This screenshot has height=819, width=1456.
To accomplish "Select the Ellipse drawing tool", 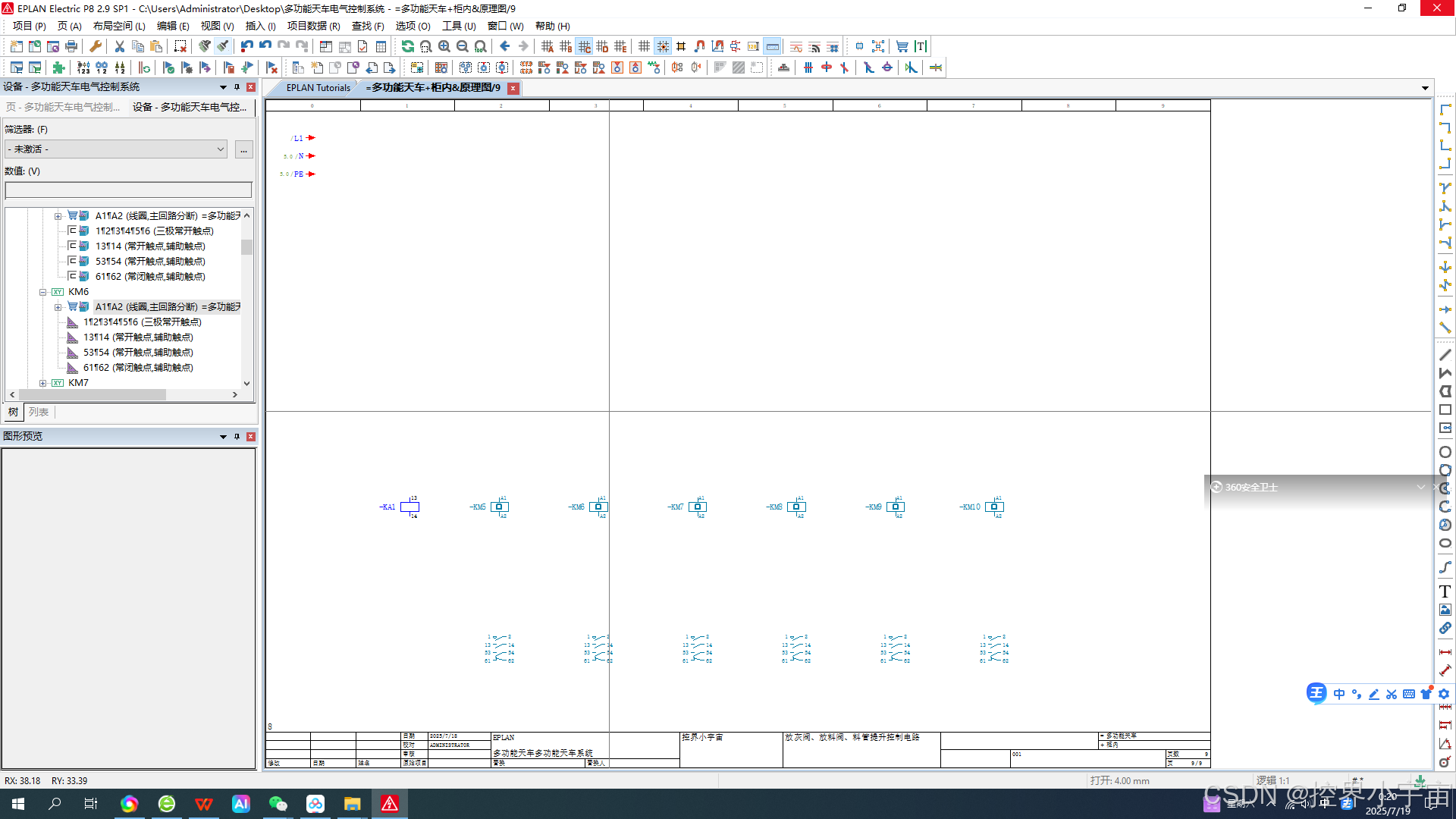I will click(x=1445, y=544).
